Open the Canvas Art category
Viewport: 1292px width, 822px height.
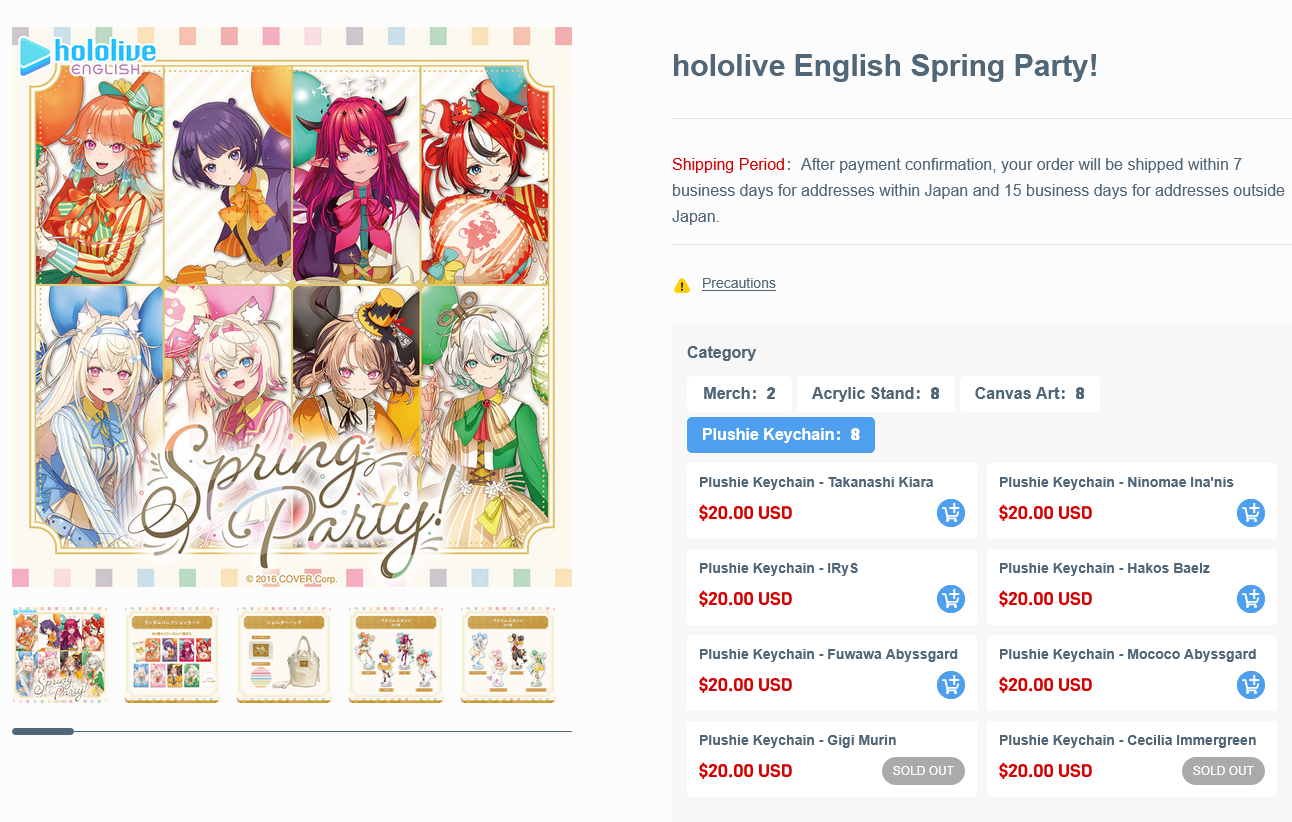(x=1029, y=394)
